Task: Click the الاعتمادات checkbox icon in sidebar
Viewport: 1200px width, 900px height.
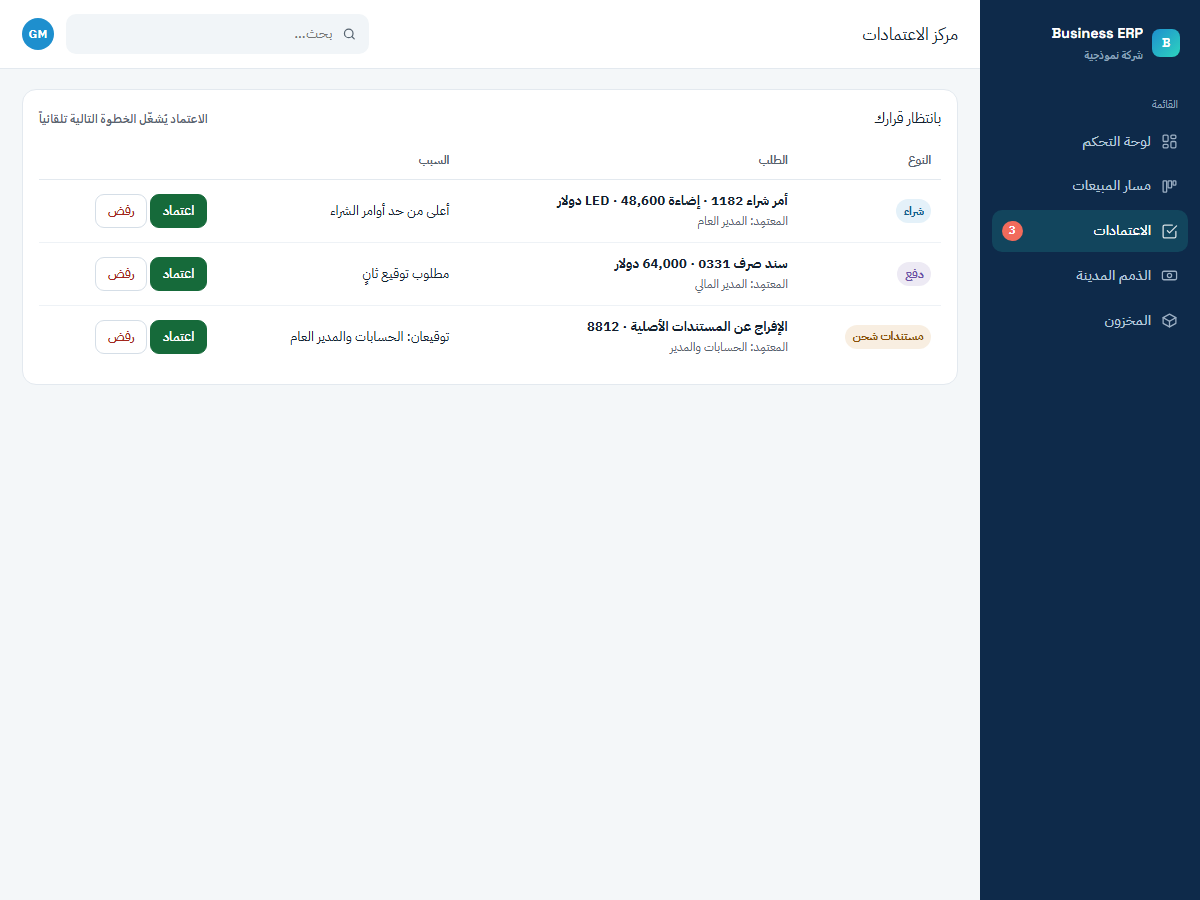Action: pos(1169,231)
